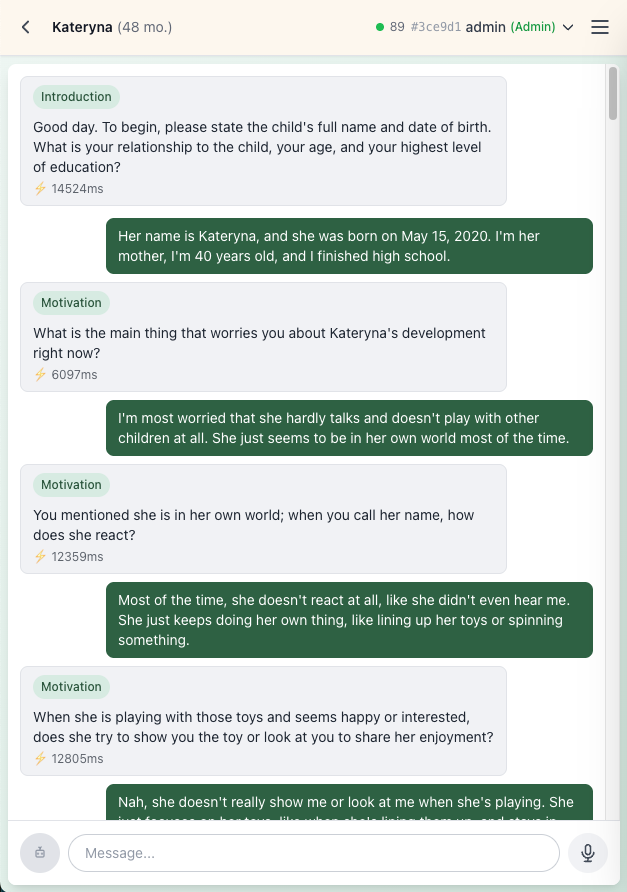Image resolution: width=627 pixels, height=892 pixels.
Task: Click the lightning icon beside 12359ms
Action: coord(41,556)
